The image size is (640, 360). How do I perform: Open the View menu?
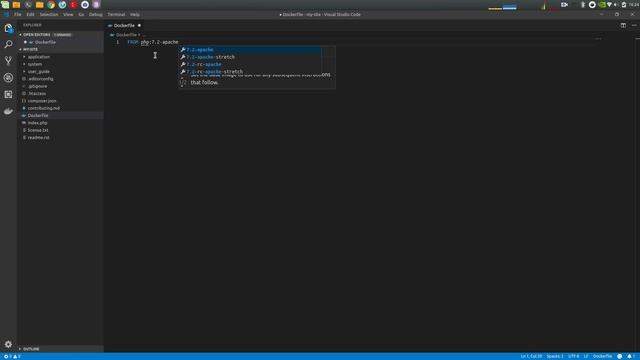click(68, 14)
